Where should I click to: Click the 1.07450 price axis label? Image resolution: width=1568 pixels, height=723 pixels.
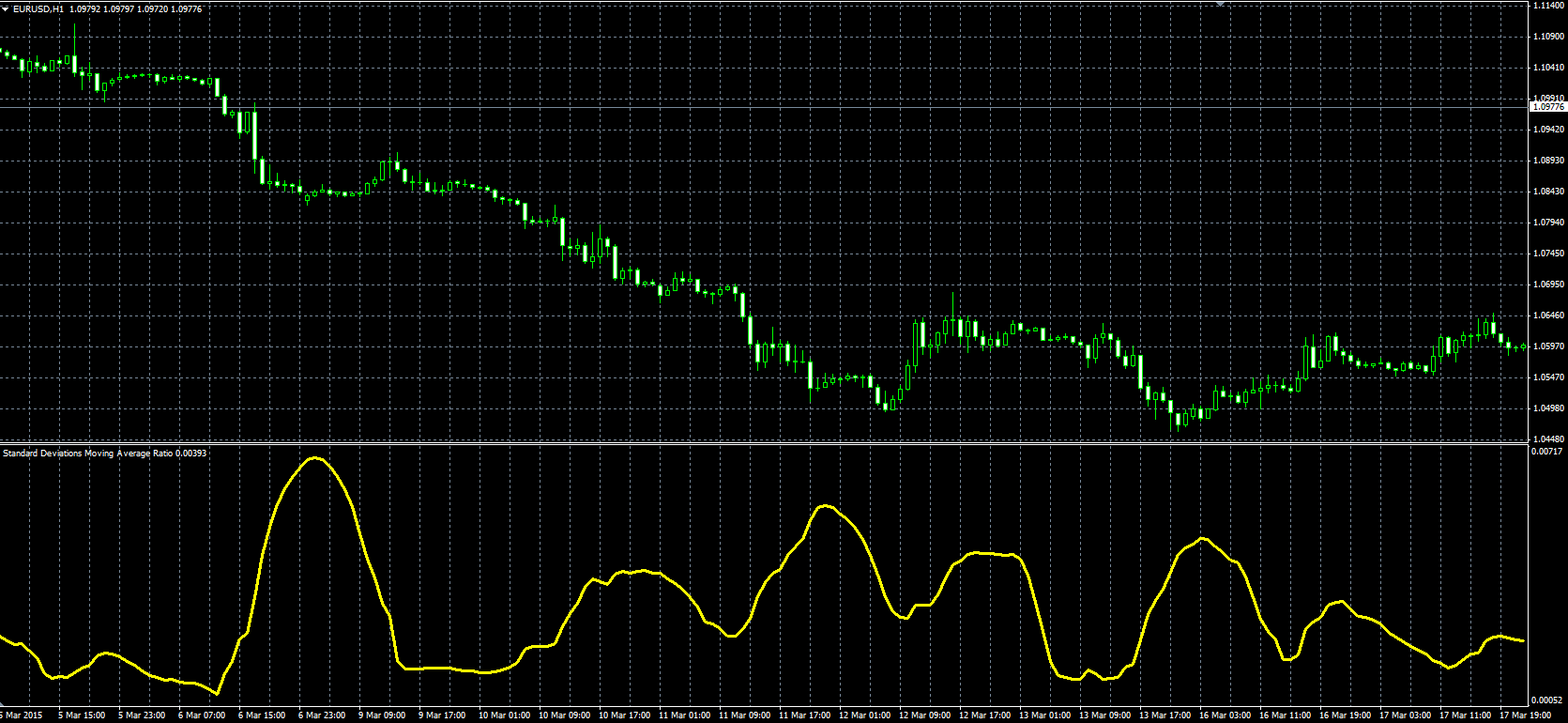click(1547, 254)
